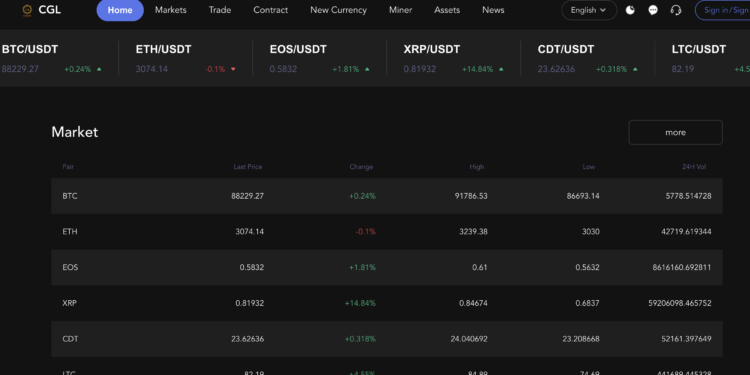Click EOS volume 8616160.692811
The width and height of the screenshot is (750, 375).
(682, 267)
